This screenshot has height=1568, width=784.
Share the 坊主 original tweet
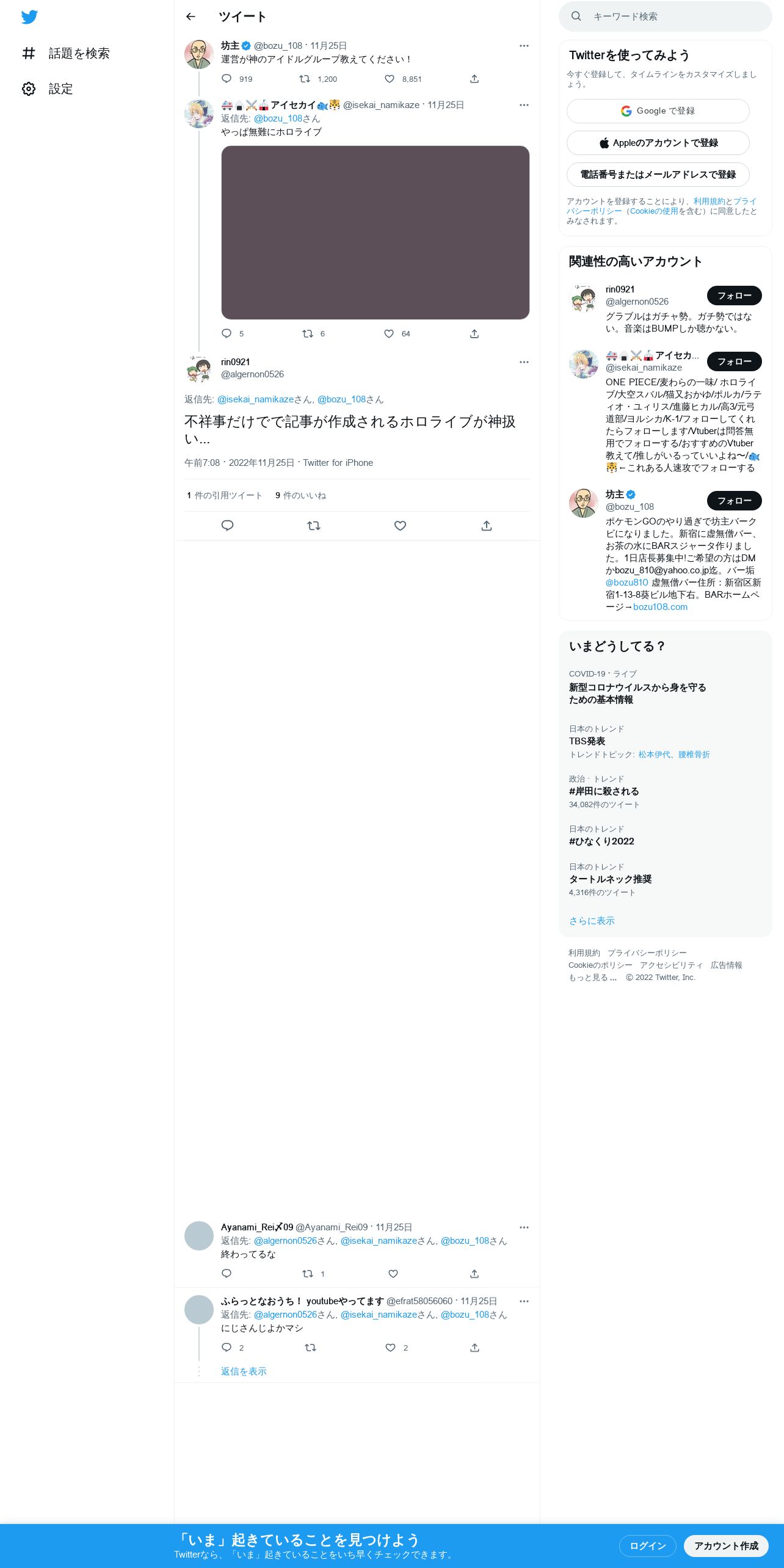click(x=474, y=79)
